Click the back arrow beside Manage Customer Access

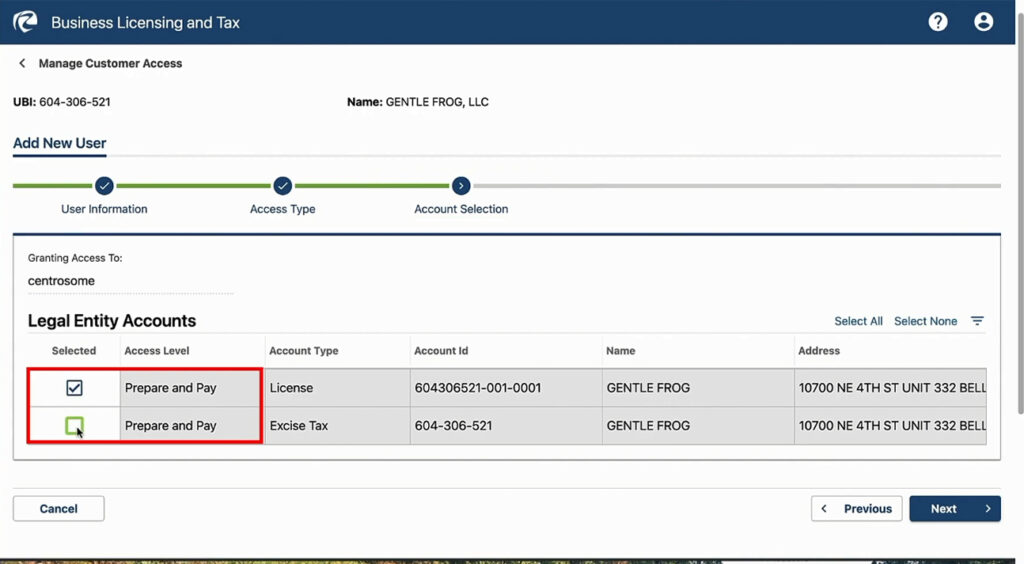pos(22,64)
